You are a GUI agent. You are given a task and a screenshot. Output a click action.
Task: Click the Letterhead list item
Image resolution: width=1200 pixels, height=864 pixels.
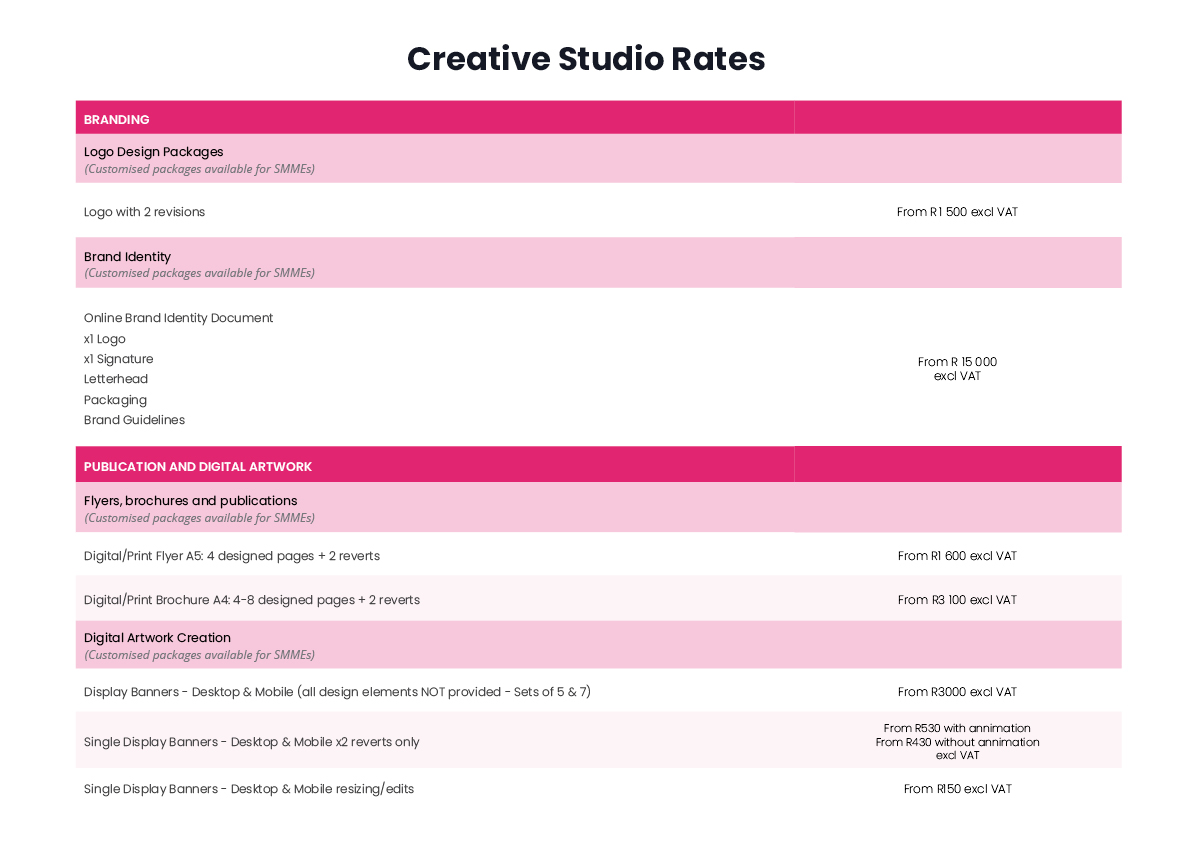[116, 379]
